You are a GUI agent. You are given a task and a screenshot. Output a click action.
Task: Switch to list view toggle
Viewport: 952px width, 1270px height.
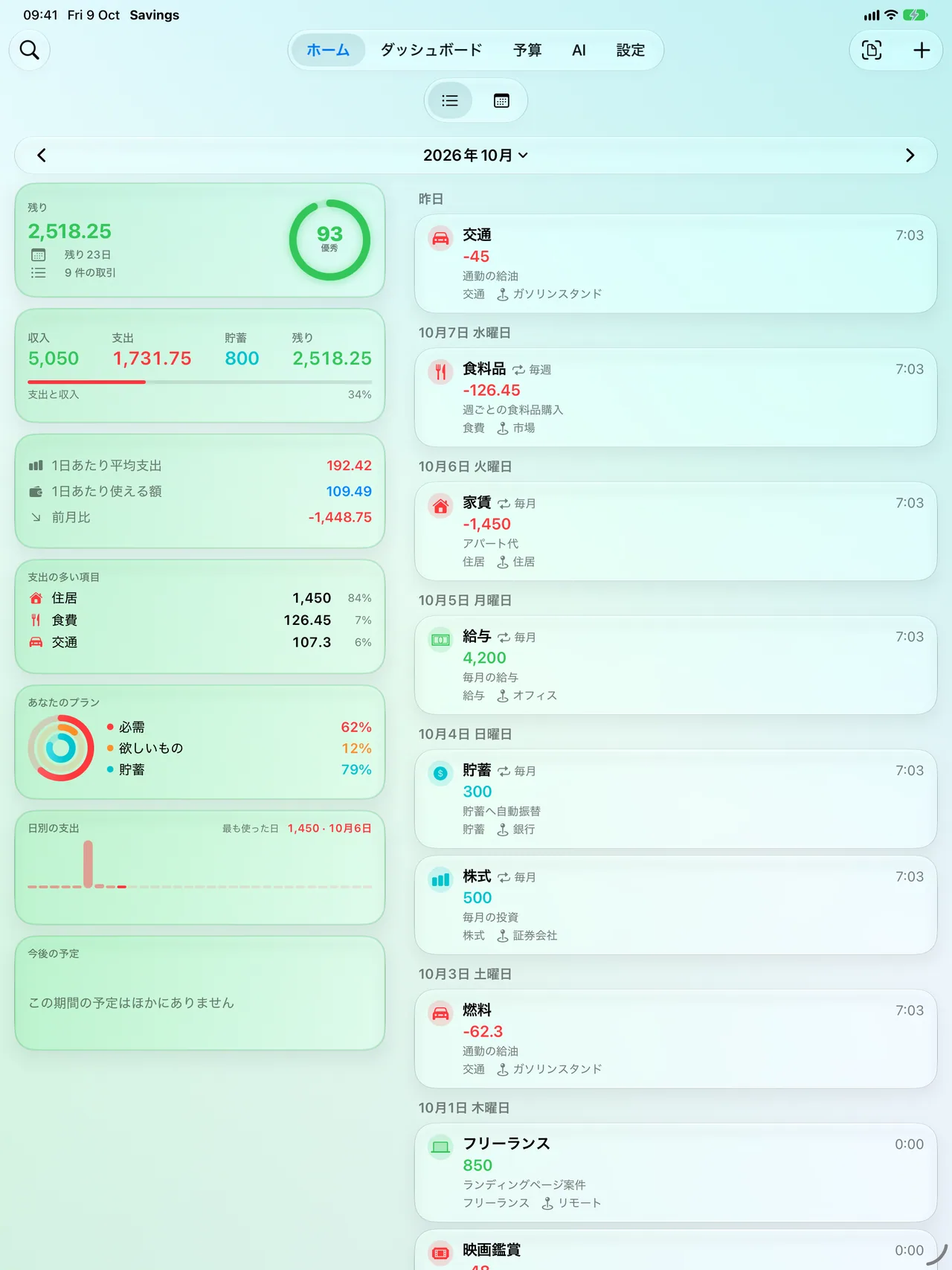(x=450, y=100)
